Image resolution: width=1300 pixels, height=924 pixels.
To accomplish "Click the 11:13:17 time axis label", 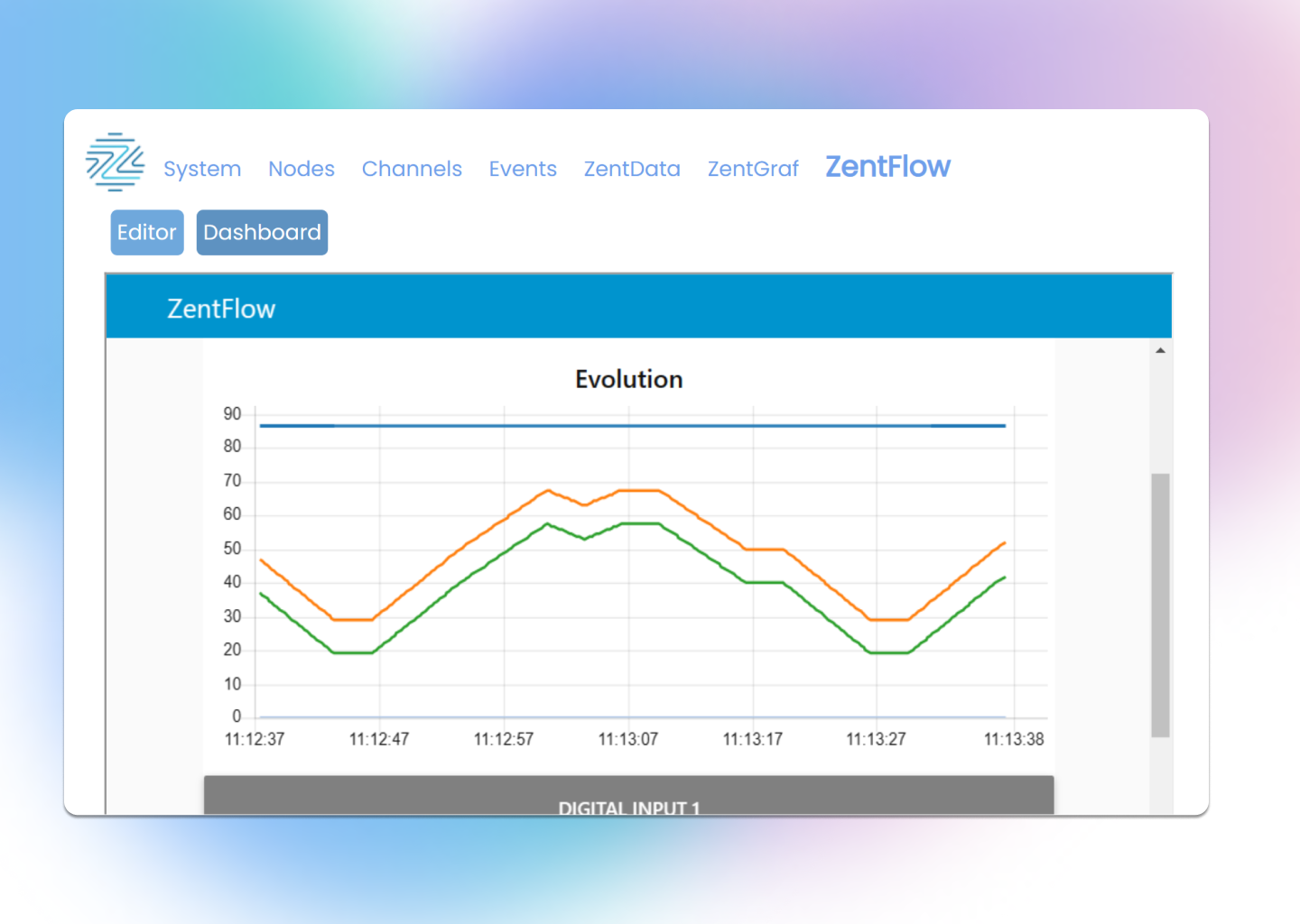I will pyautogui.click(x=753, y=739).
